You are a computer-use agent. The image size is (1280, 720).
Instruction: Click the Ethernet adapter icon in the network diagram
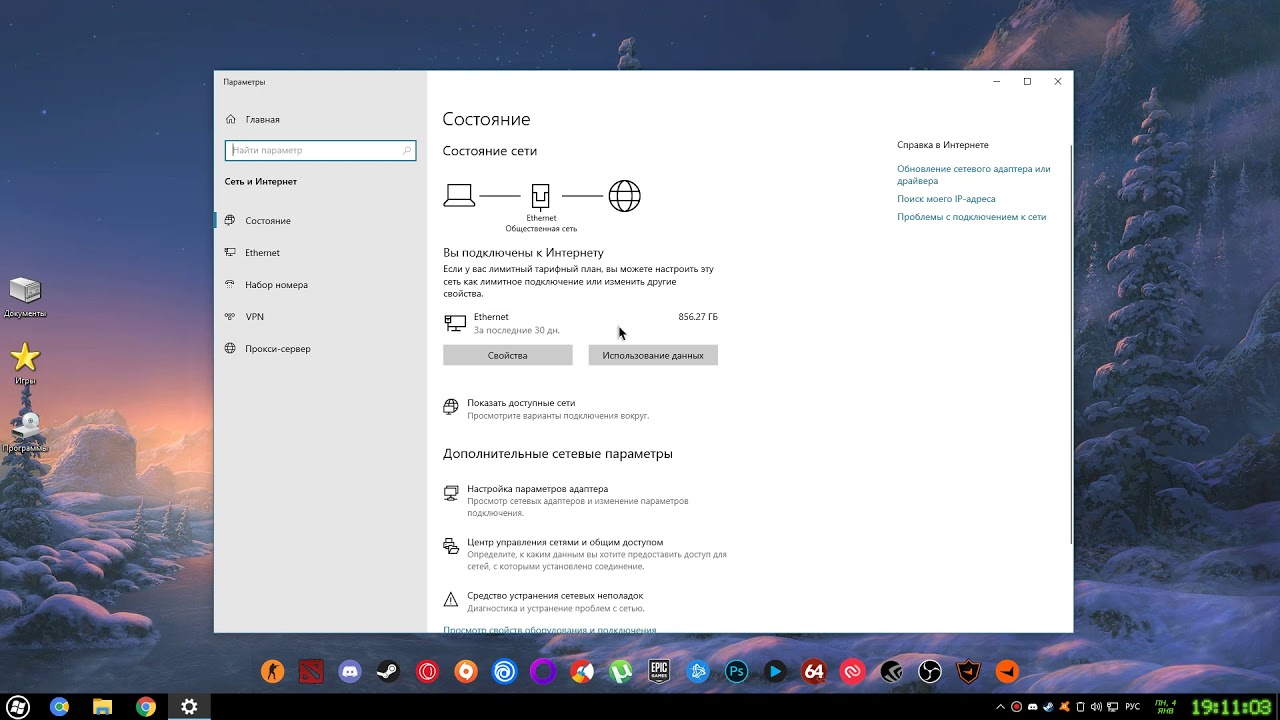(x=541, y=196)
